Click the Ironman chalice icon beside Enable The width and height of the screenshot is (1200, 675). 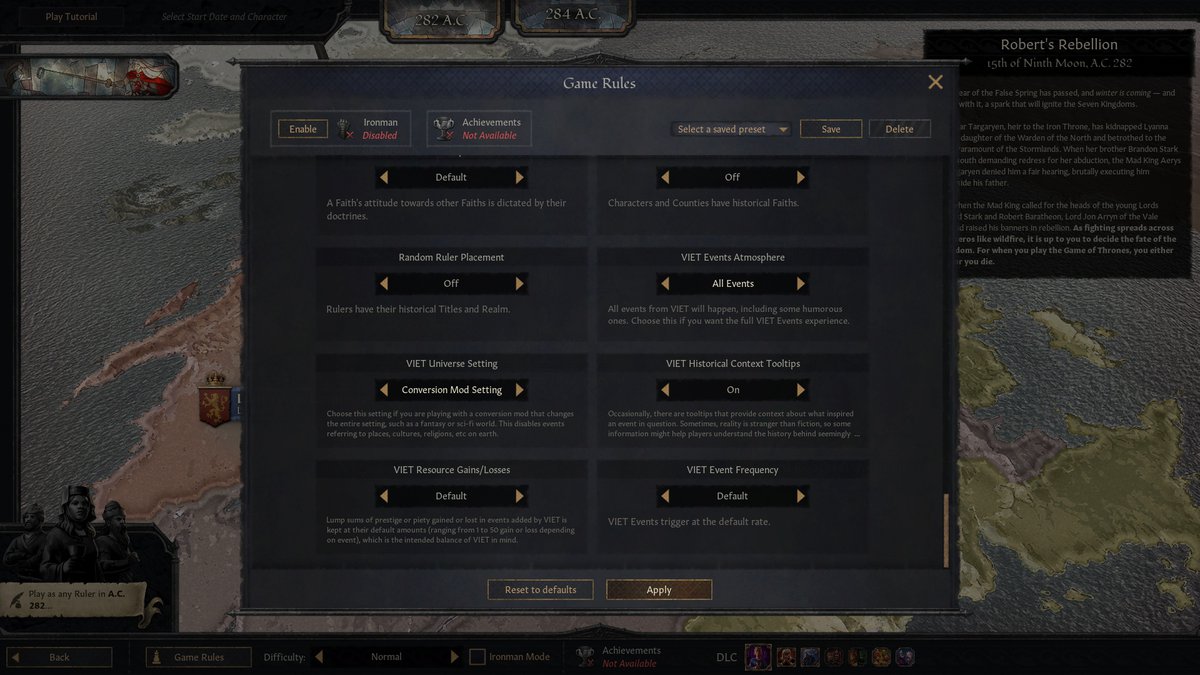tap(346, 129)
